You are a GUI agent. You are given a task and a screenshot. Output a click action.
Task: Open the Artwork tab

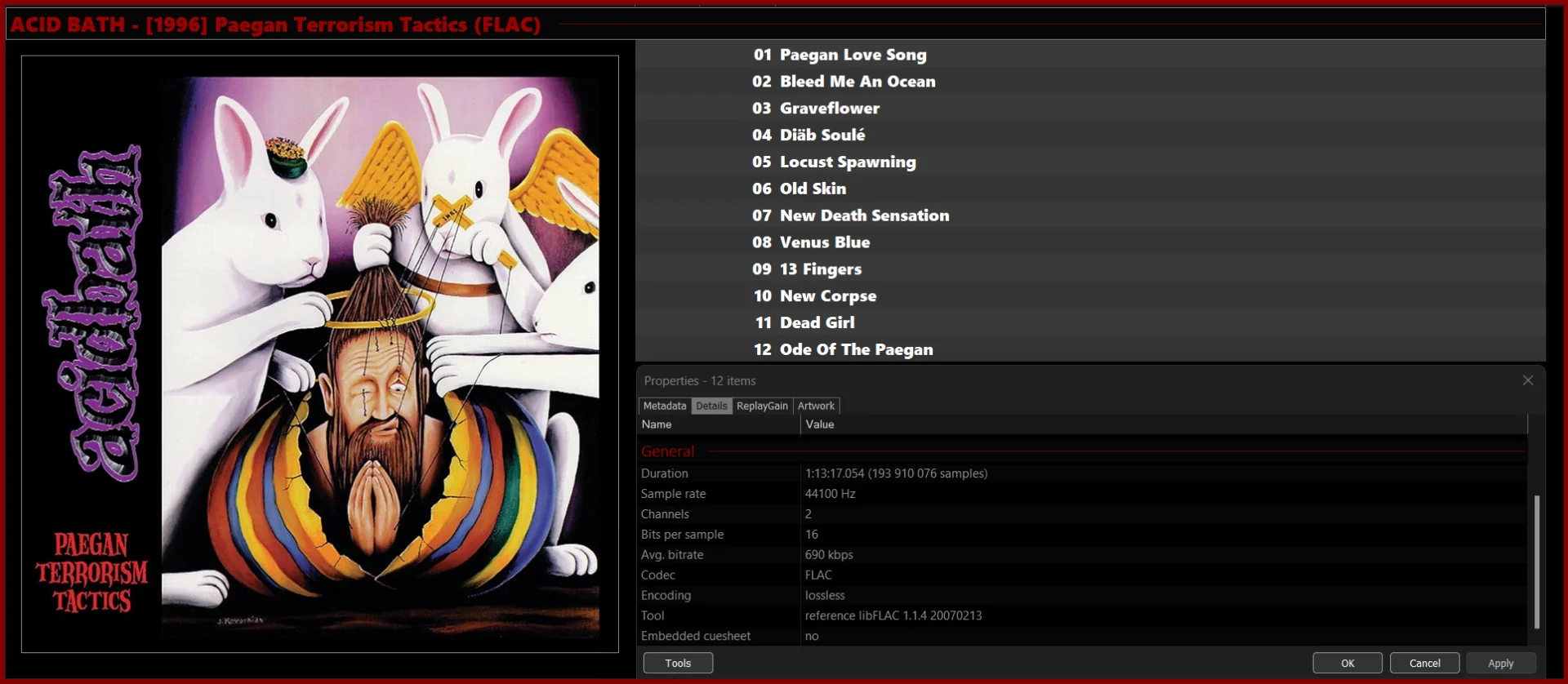(x=816, y=406)
